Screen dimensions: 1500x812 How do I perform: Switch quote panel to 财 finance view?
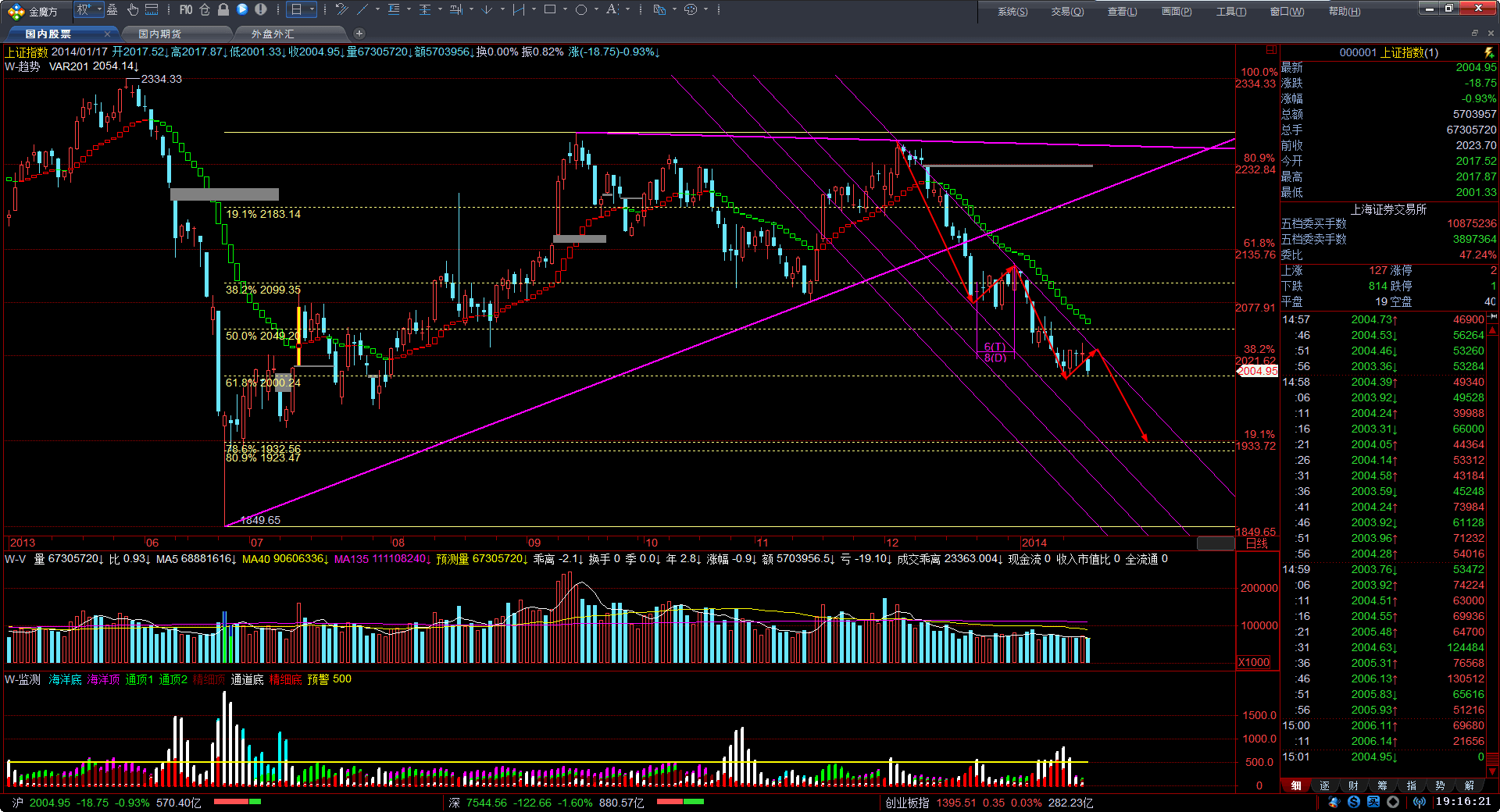tap(1354, 785)
